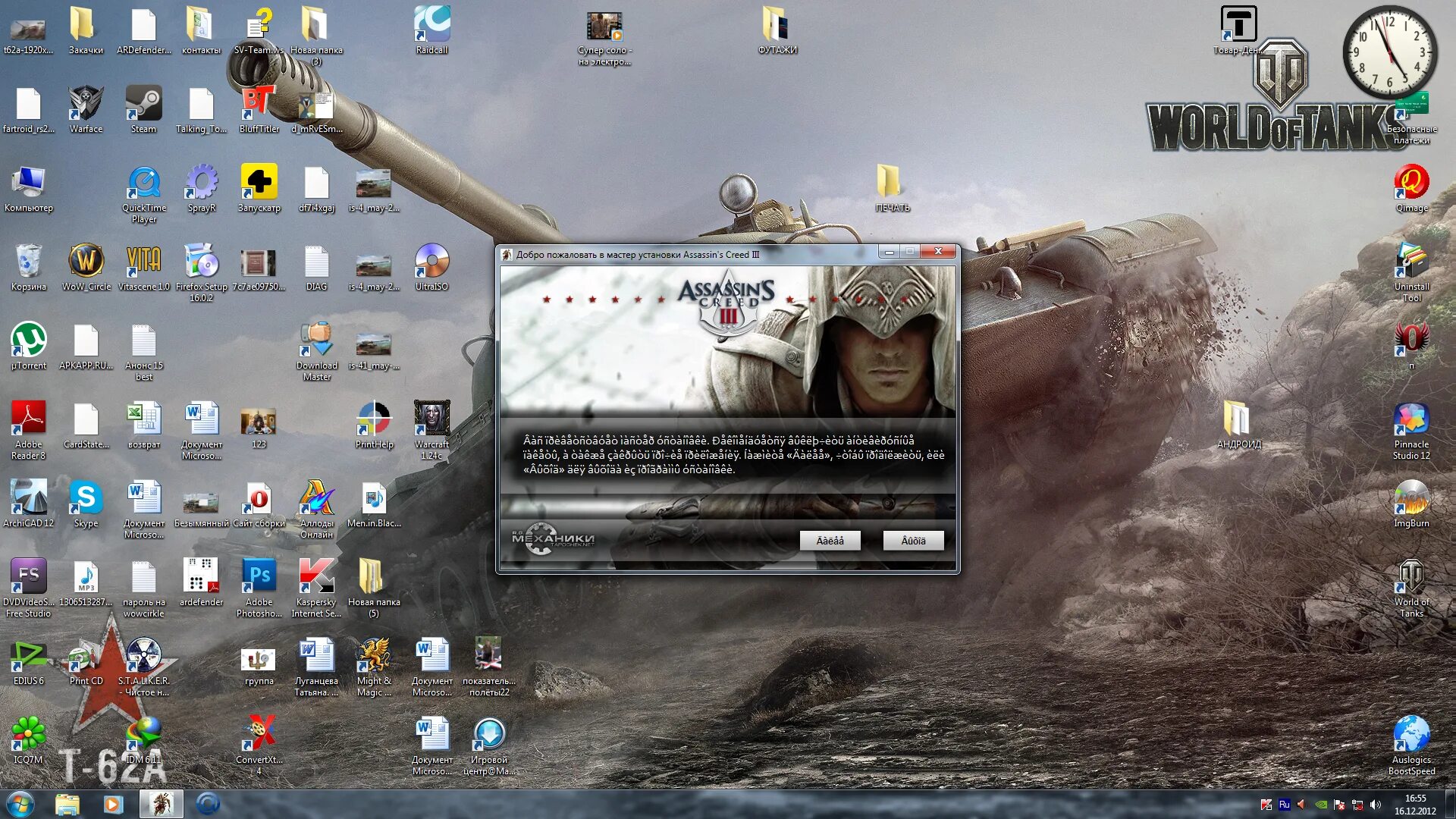Screen dimensions: 1456x819
Task: Select the µTorrent desktop icon
Action: (28, 346)
